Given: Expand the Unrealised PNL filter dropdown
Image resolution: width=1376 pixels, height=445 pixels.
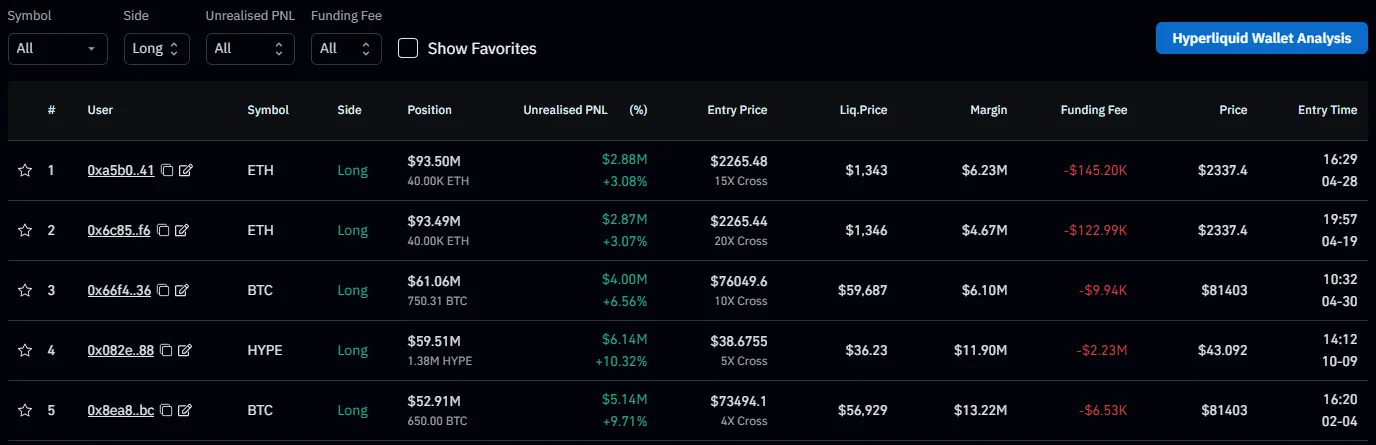Looking at the screenshot, I should pos(250,48).
